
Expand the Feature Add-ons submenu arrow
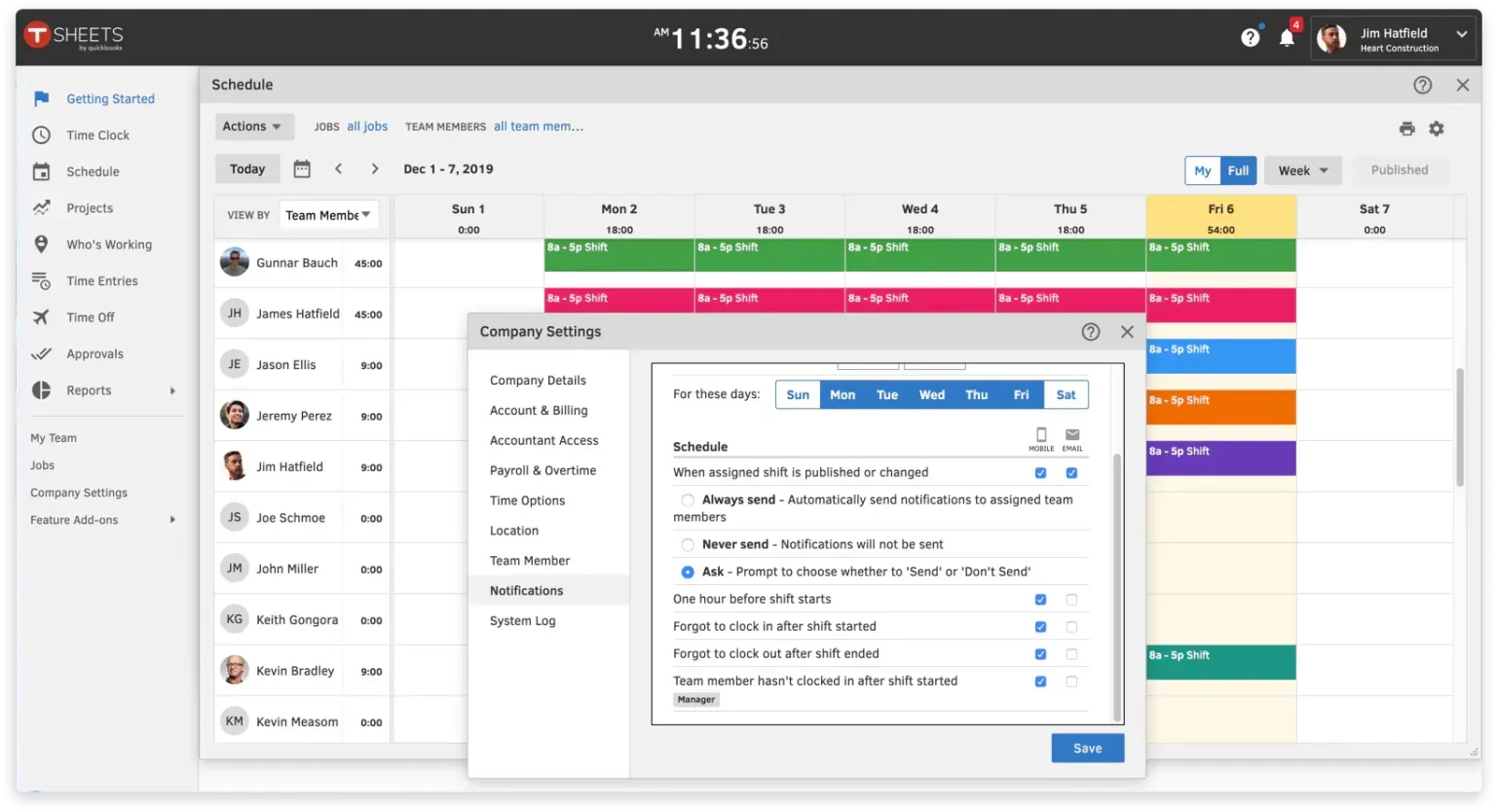coord(172,520)
